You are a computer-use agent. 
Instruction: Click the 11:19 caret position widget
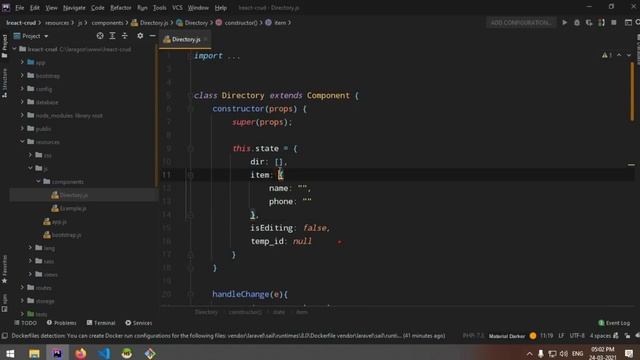547,336
